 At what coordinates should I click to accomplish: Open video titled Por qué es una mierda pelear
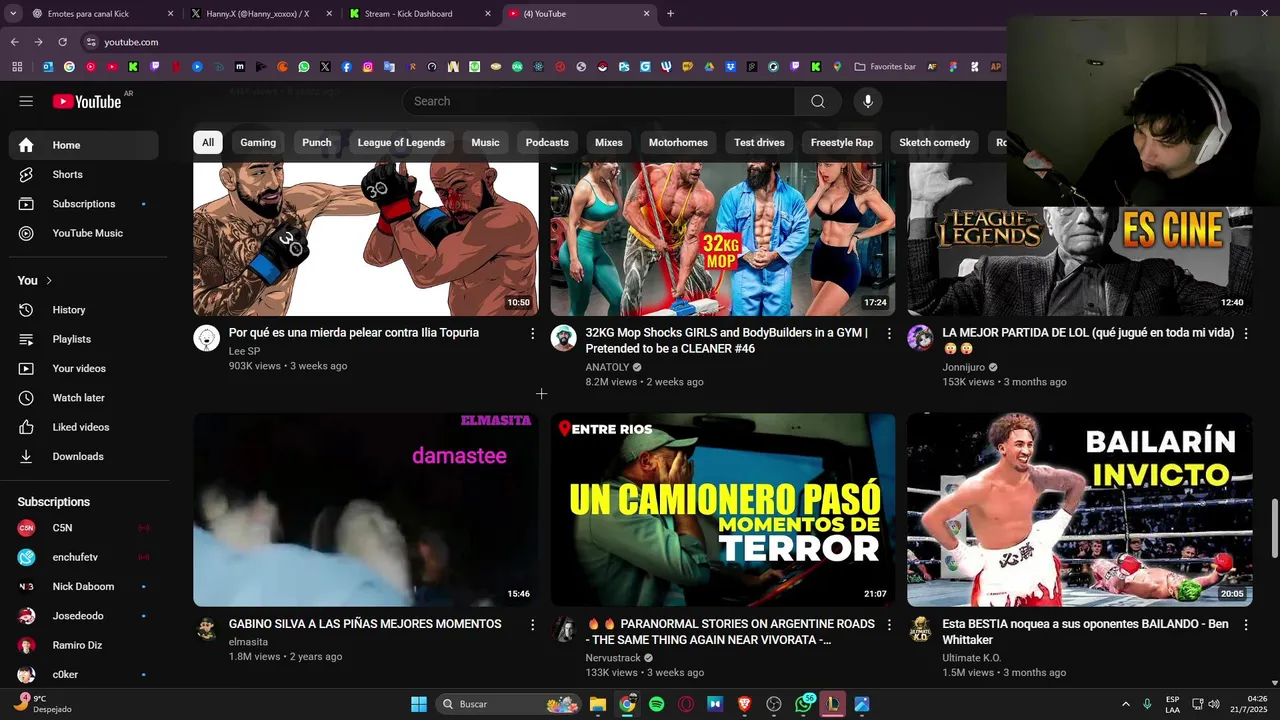point(354,333)
